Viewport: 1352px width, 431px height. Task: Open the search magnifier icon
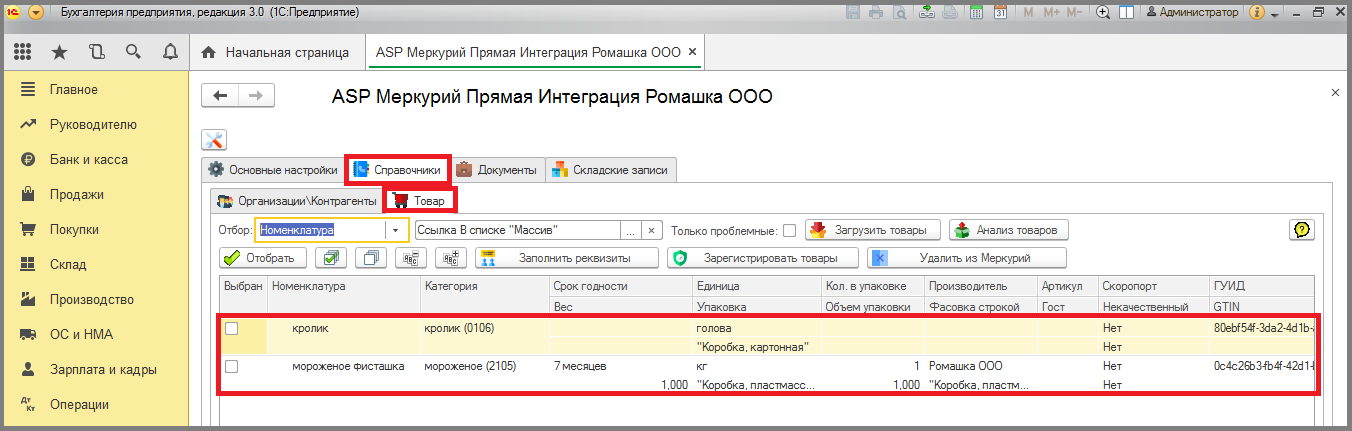133,52
